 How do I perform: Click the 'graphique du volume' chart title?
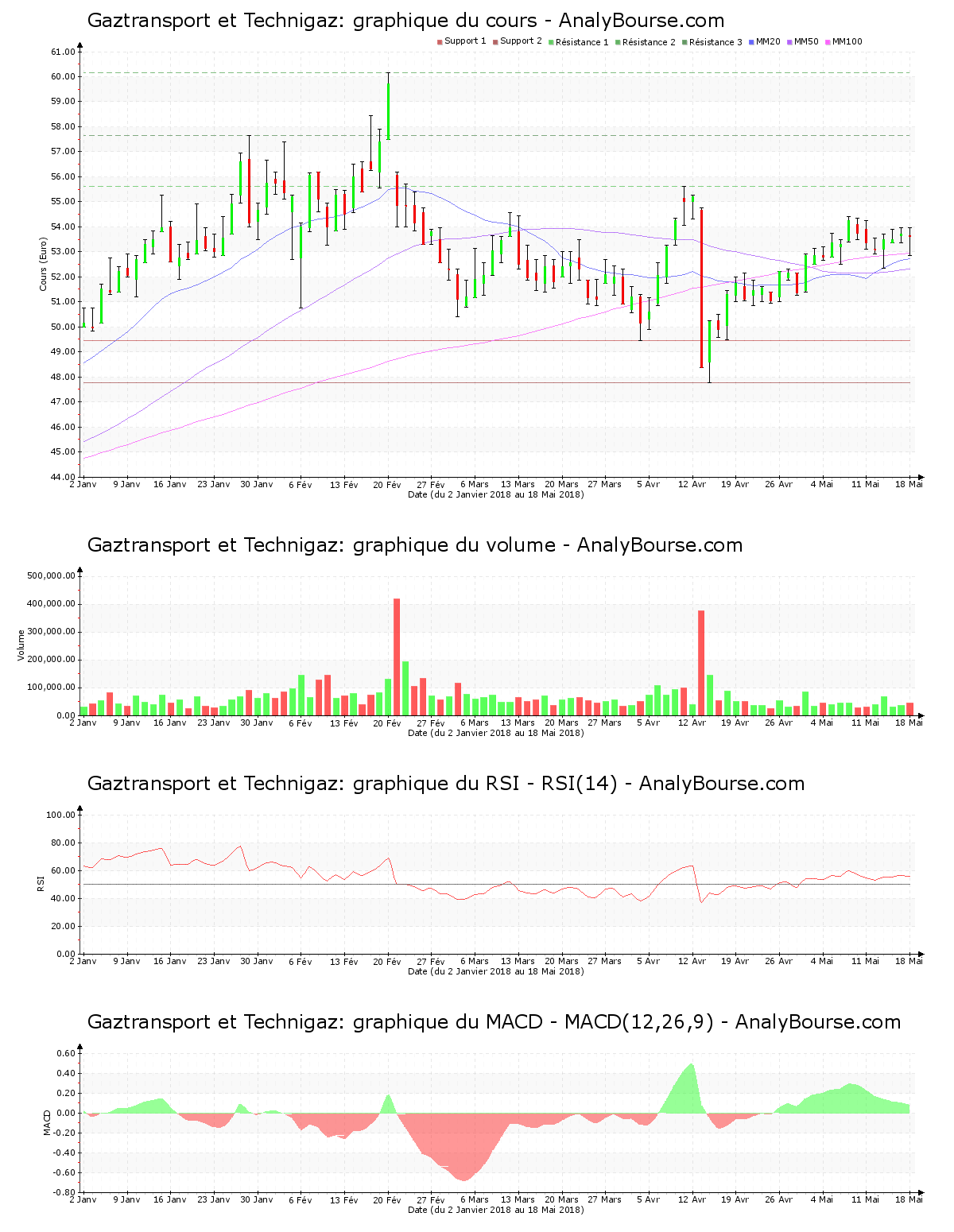point(415,545)
